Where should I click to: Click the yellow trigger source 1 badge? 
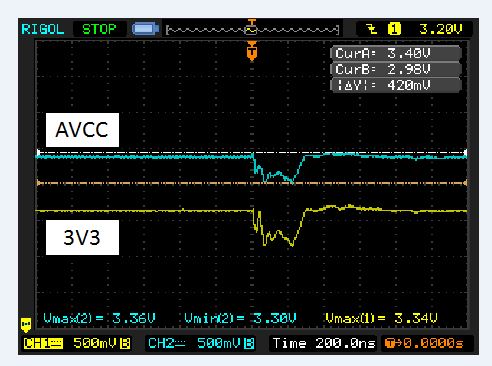[394, 29]
